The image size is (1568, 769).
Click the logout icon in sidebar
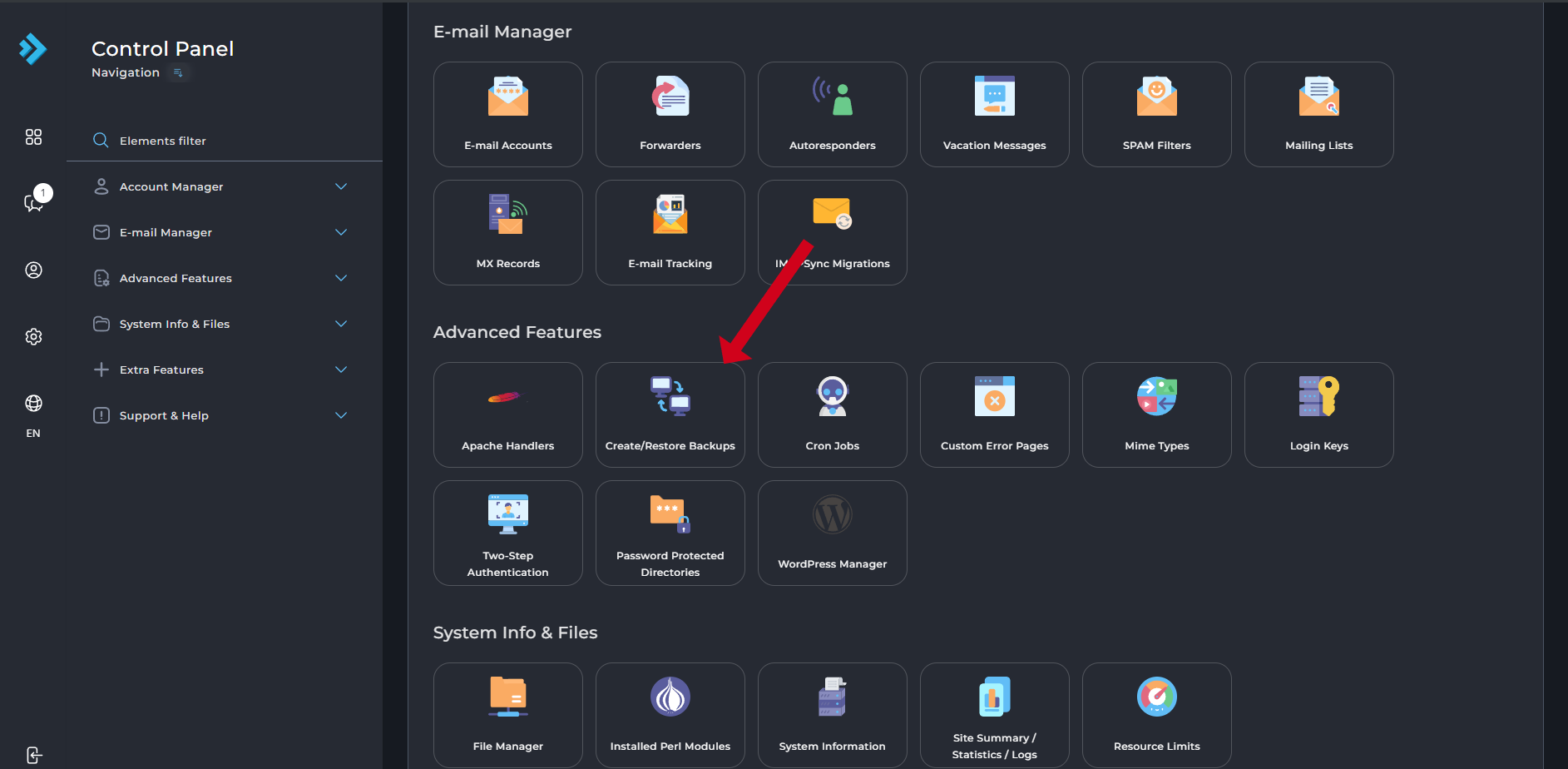click(x=34, y=755)
